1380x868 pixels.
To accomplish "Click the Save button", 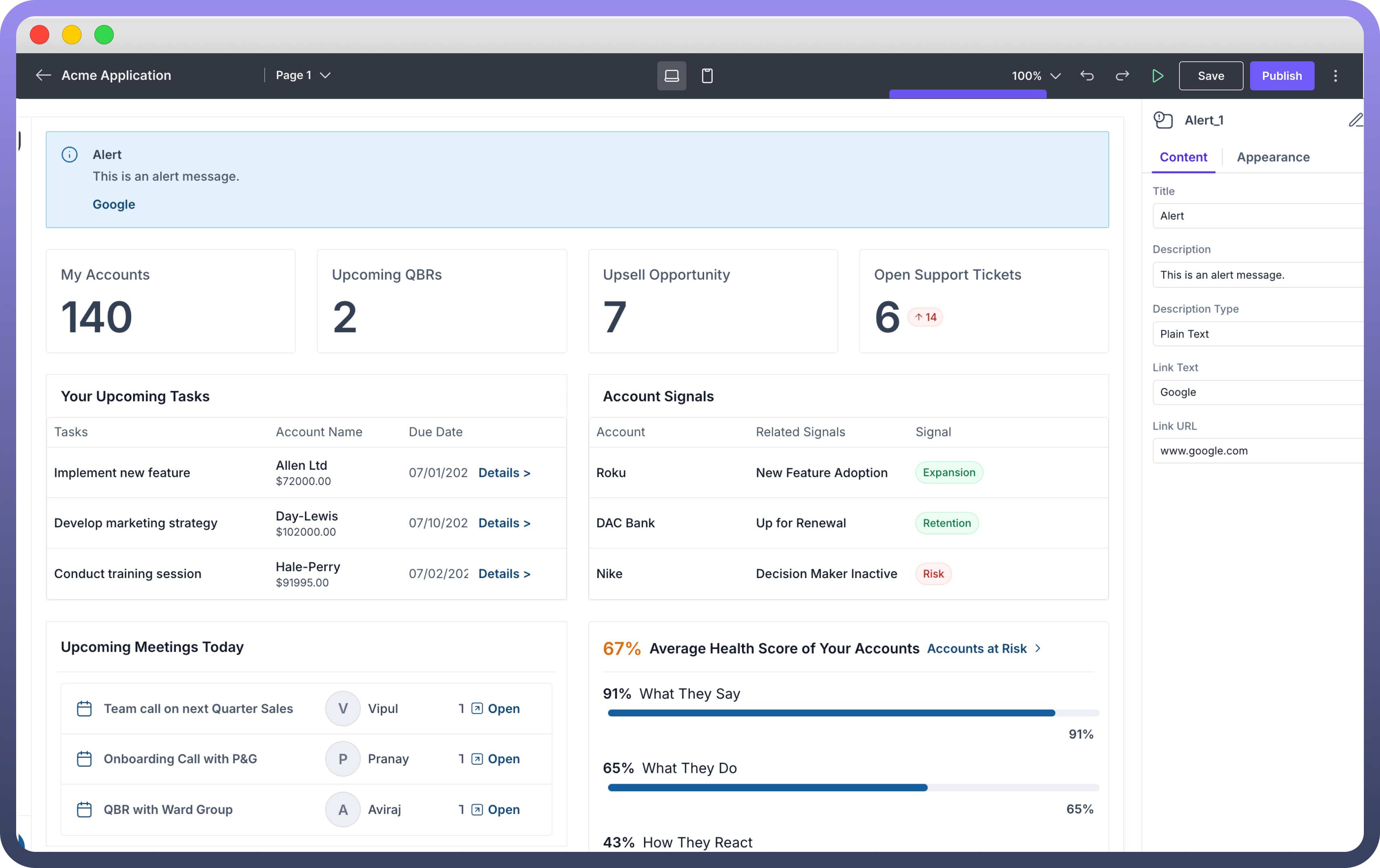I will (1211, 76).
